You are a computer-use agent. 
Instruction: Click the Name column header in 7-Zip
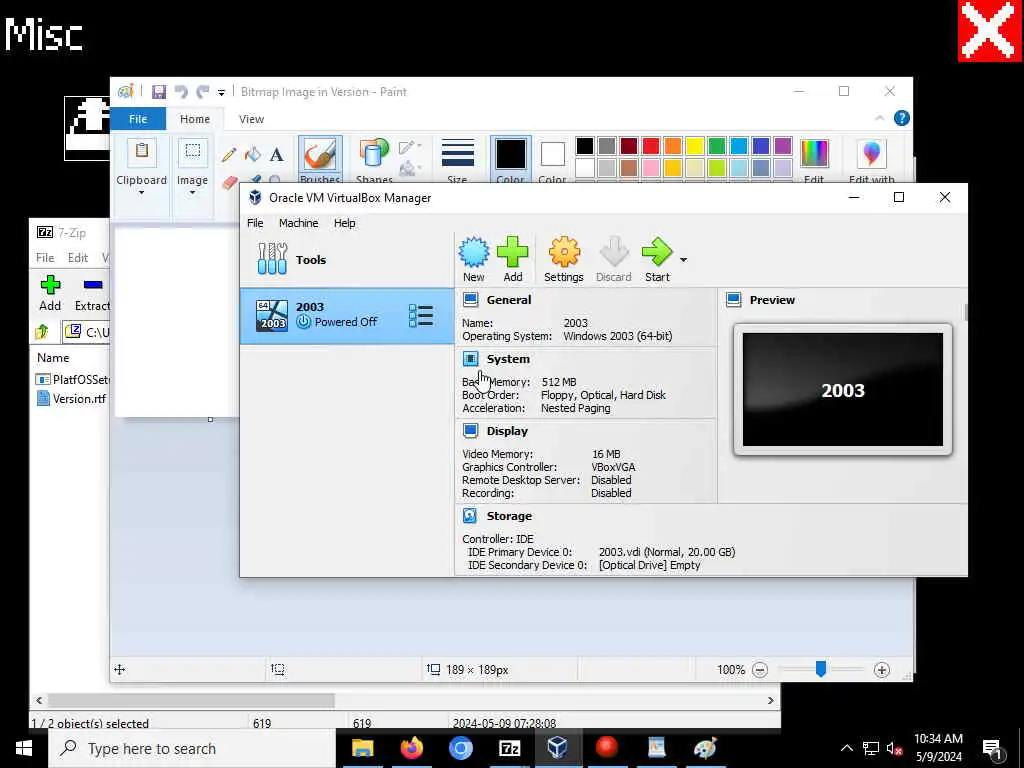pyautogui.click(x=53, y=358)
